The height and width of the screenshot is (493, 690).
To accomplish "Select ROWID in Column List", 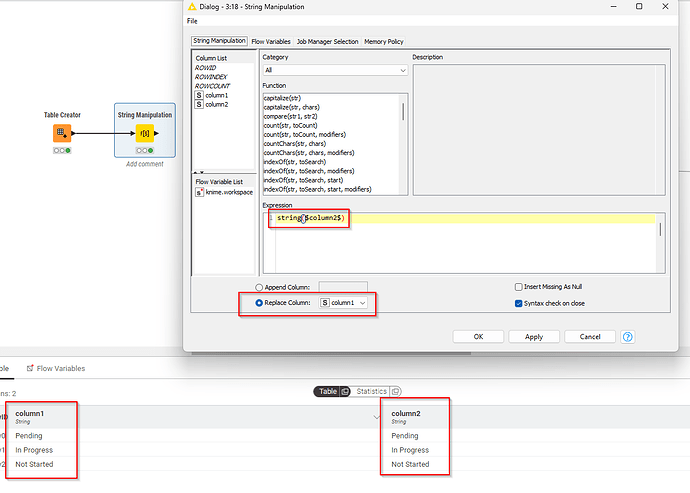I will coord(206,68).
